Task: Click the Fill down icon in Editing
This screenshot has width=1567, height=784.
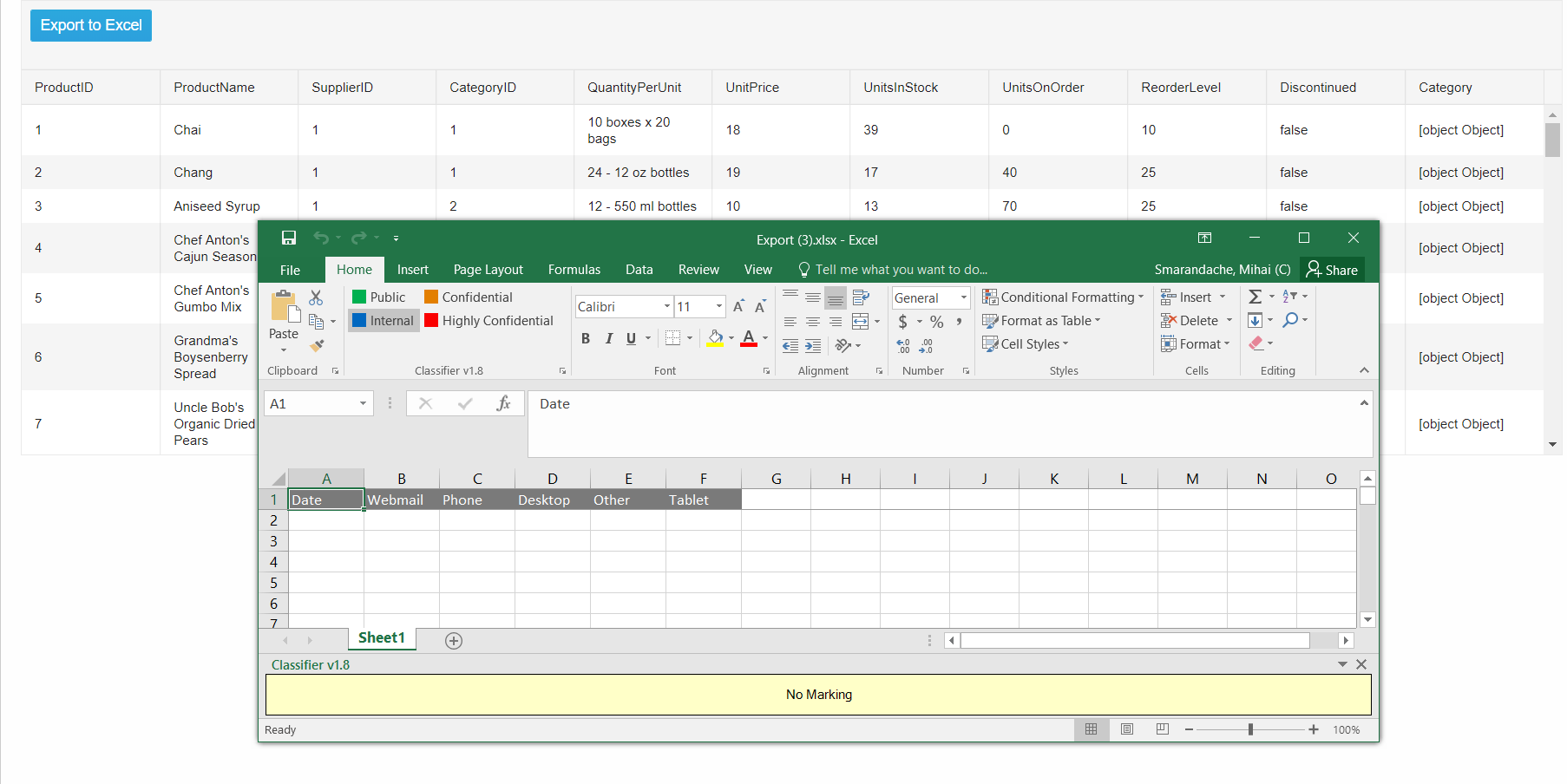Action: [x=1255, y=320]
